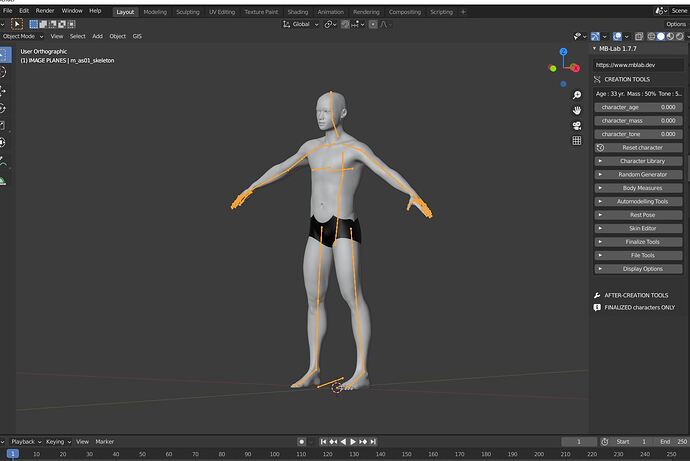Image resolution: width=690 pixels, height=461 pixels.
Task: Open the https://www.mblab.dev link
Action: pos(638,65)
